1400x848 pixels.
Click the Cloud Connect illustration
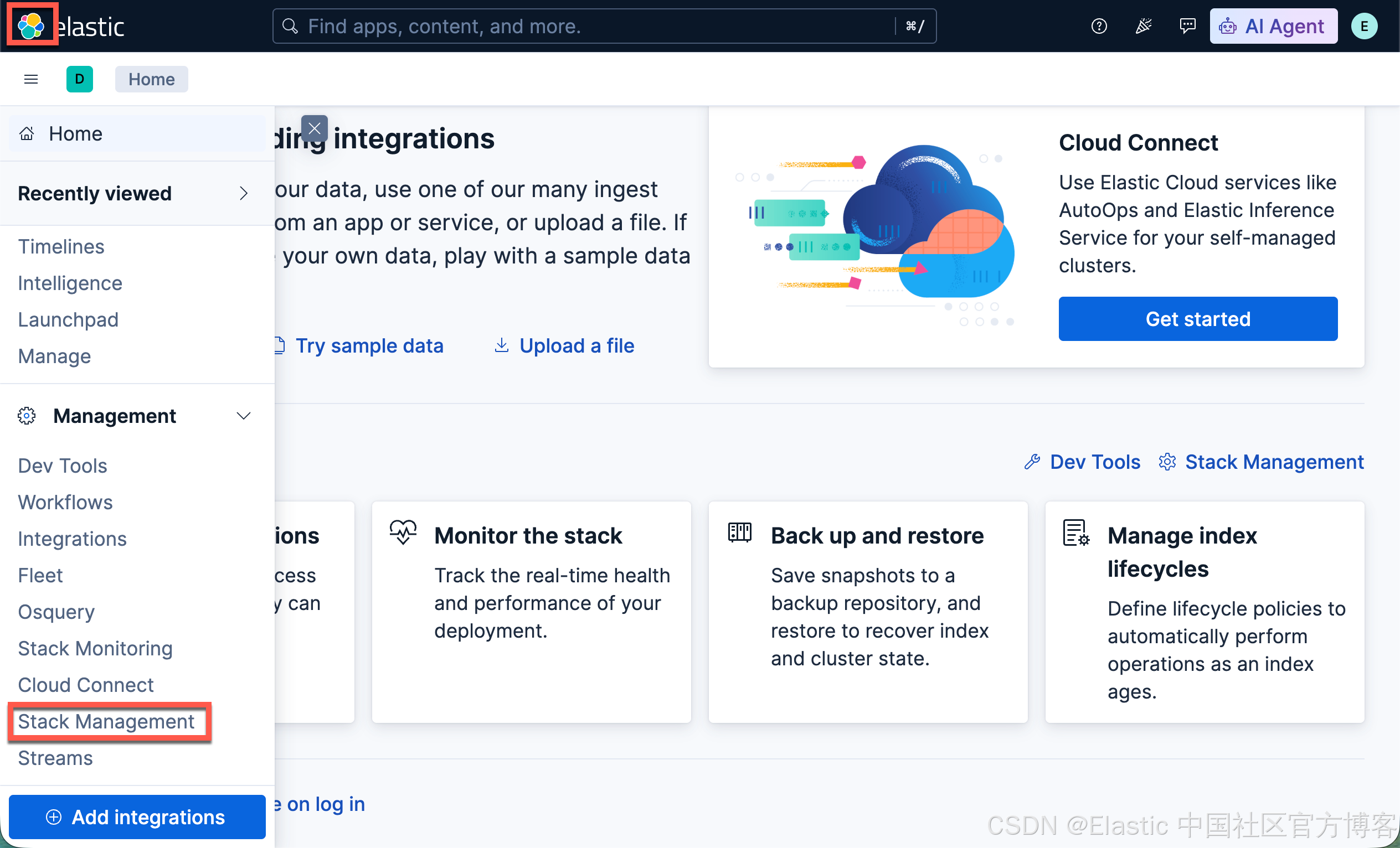(876, 236)
